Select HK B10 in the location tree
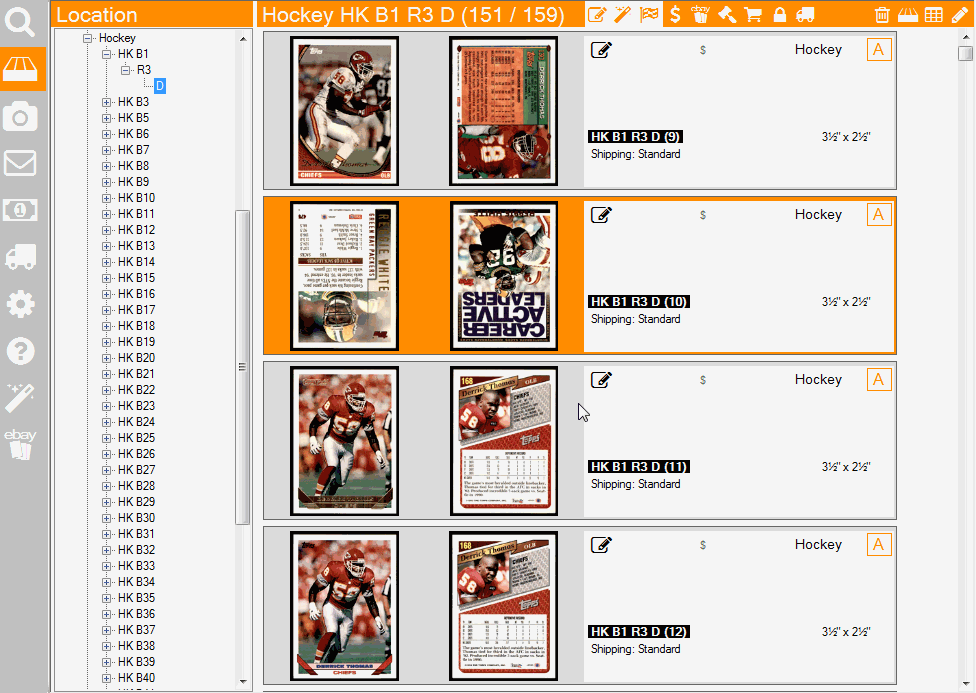The image size is (976, 693). [x=136, y=198]
